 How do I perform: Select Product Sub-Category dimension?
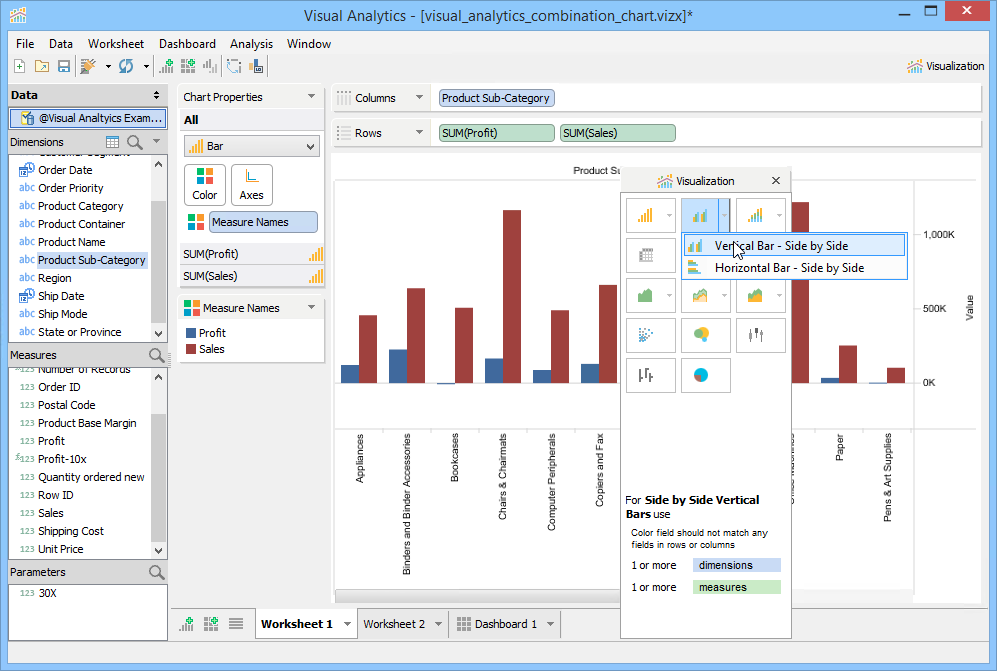point(92,259)
